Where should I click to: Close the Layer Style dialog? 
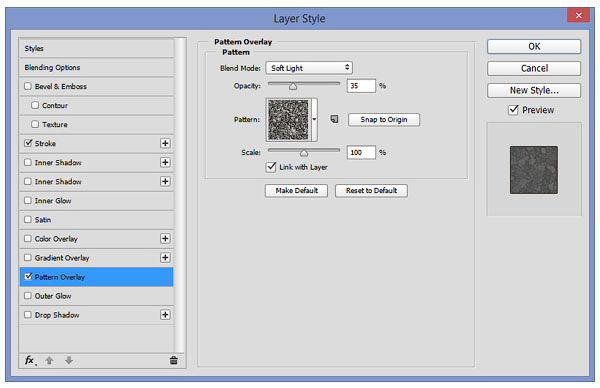pos(578,15)
